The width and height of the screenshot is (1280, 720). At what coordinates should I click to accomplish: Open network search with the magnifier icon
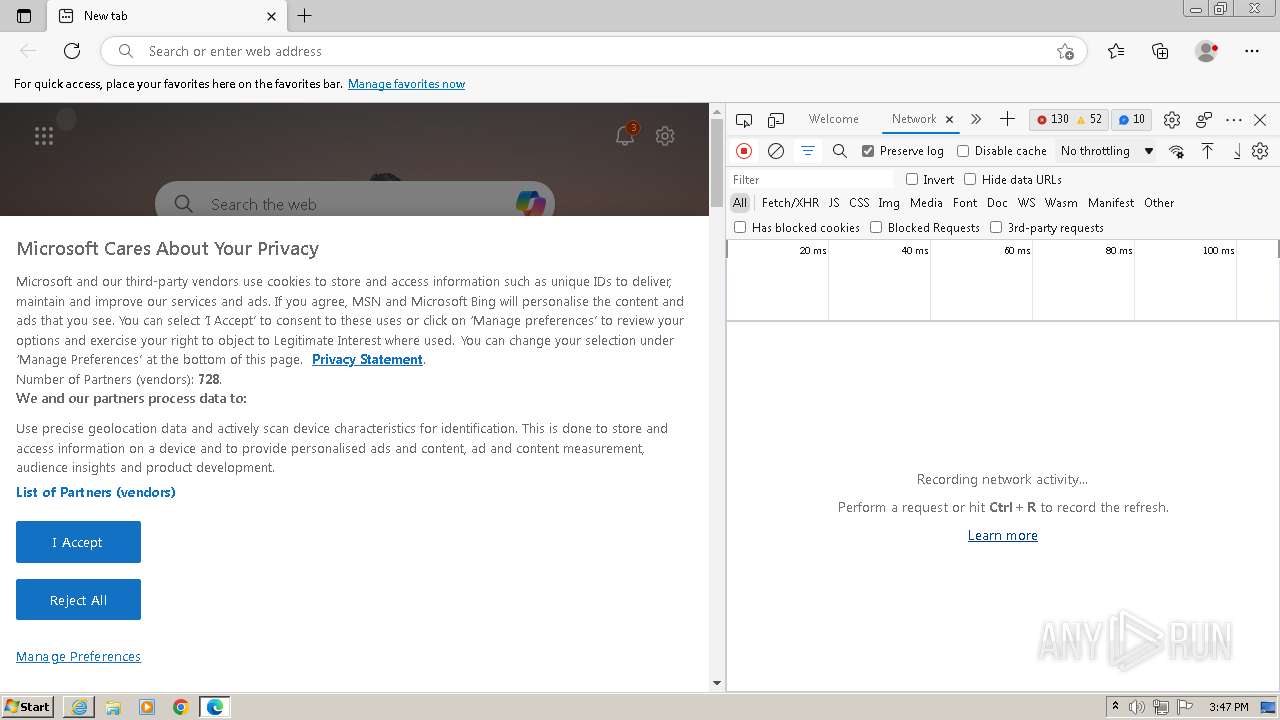(840, 151)
